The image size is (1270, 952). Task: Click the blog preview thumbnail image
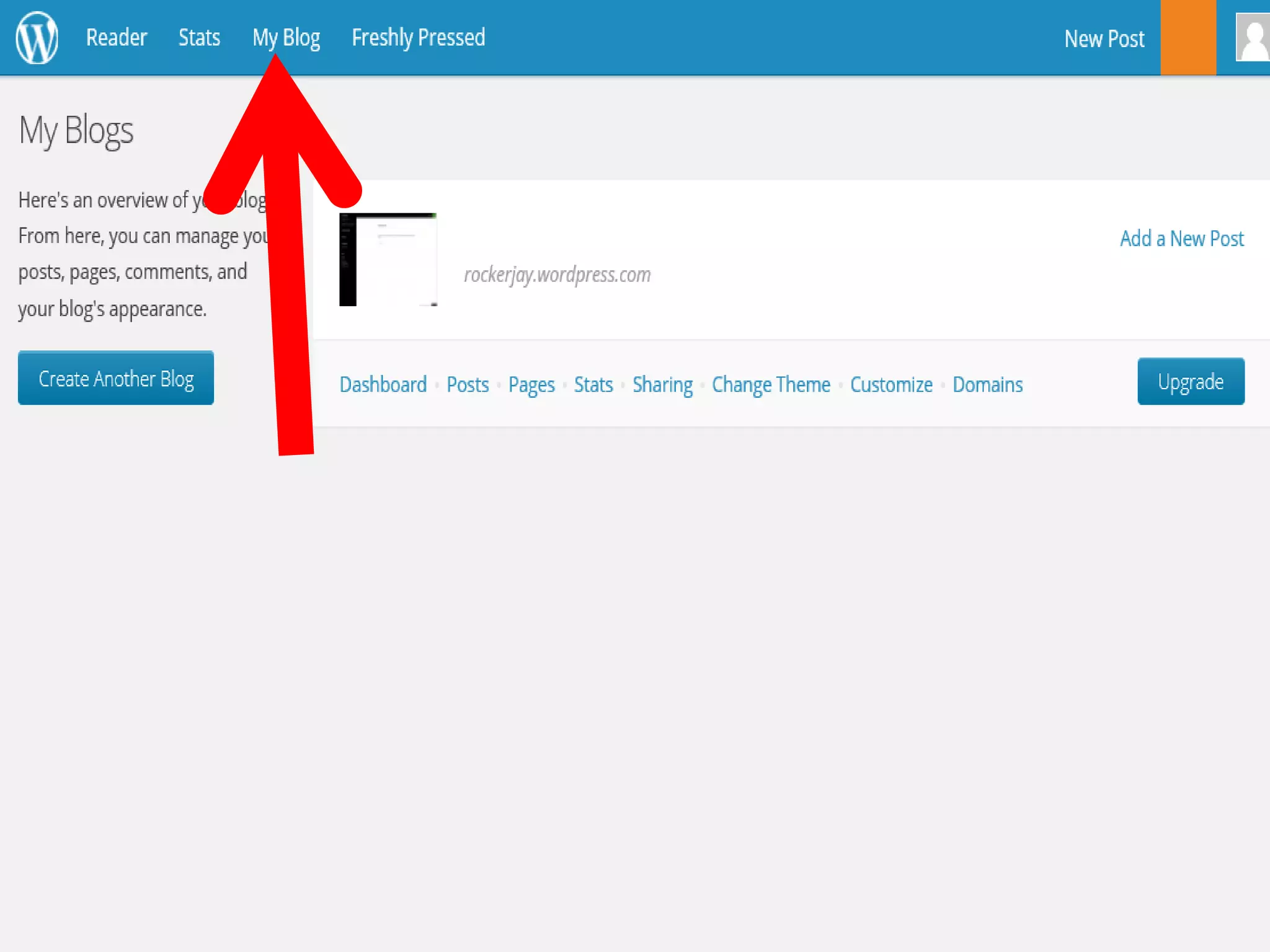388,260
